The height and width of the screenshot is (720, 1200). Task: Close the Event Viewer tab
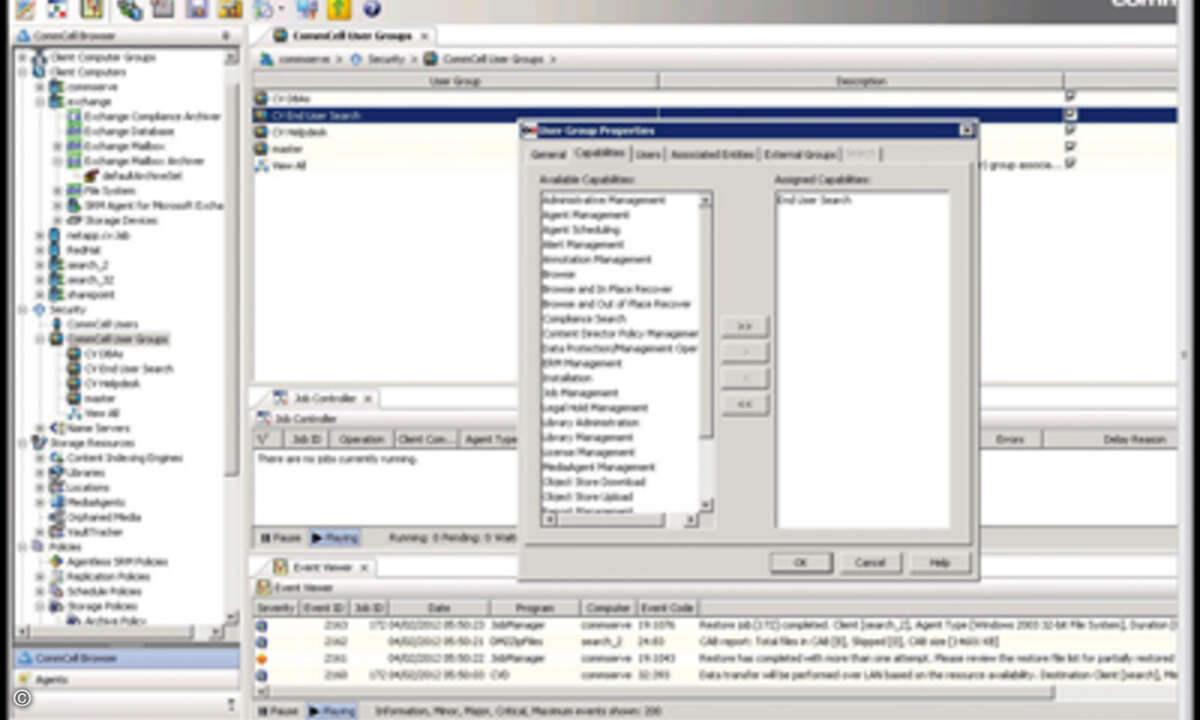point(365,568)
